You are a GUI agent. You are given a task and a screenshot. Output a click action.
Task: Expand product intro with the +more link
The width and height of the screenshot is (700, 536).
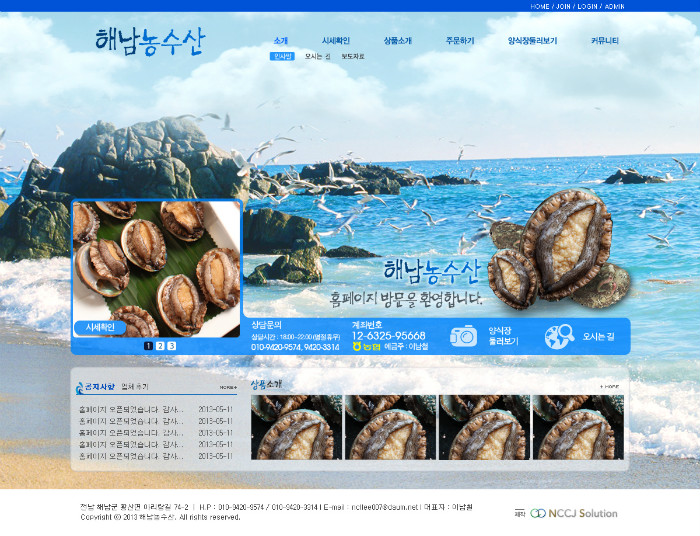click(609, 385)
